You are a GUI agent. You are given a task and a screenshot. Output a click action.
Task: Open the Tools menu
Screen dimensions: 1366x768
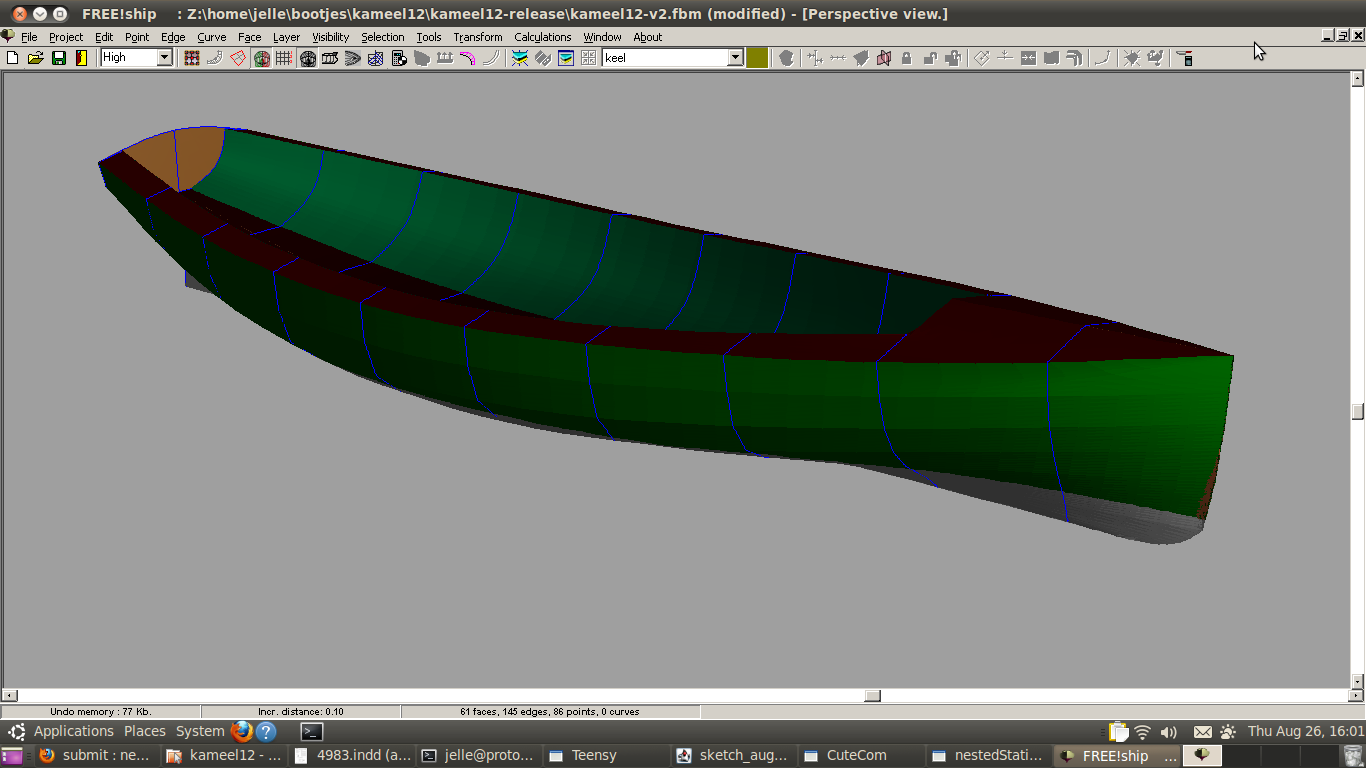[429, 37]
